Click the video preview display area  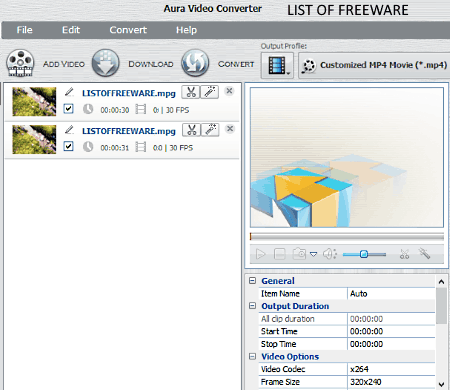click(347, 157)
